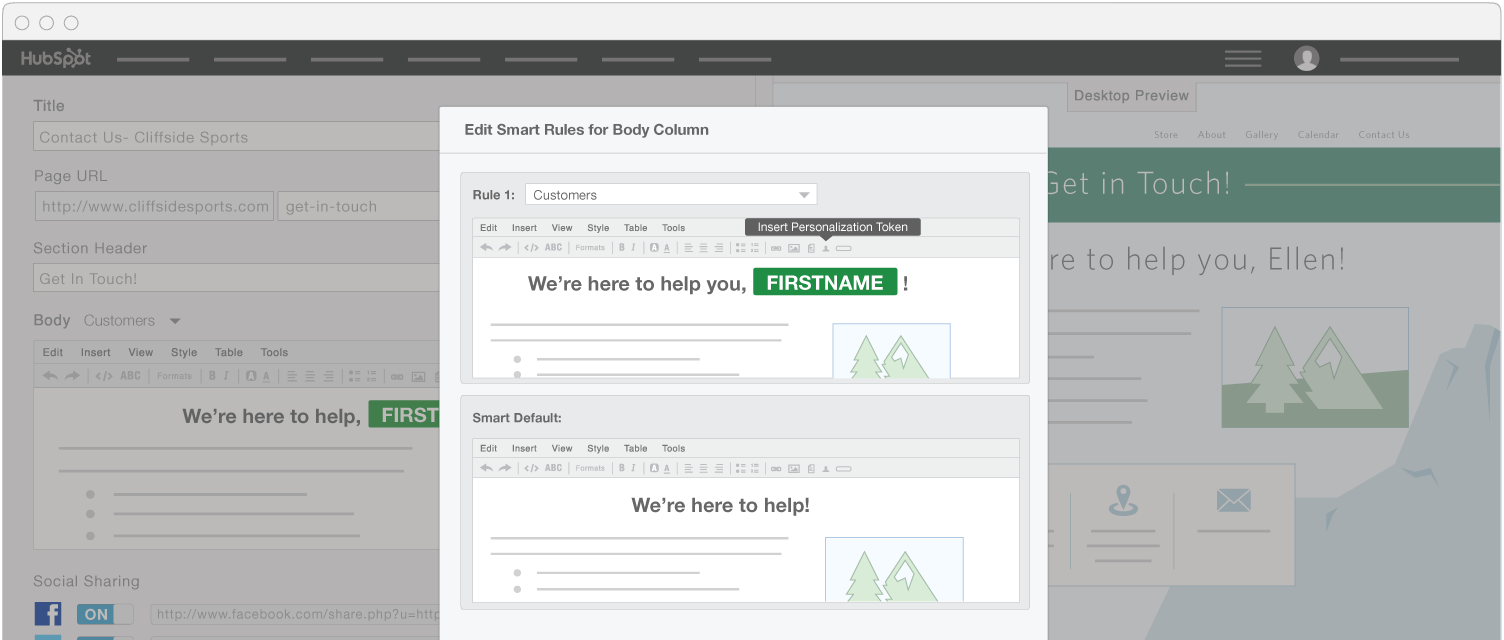The image size is (1504, 640).
Task: Open the Table menu in Rule 1 editor
Action: point(636,228)
